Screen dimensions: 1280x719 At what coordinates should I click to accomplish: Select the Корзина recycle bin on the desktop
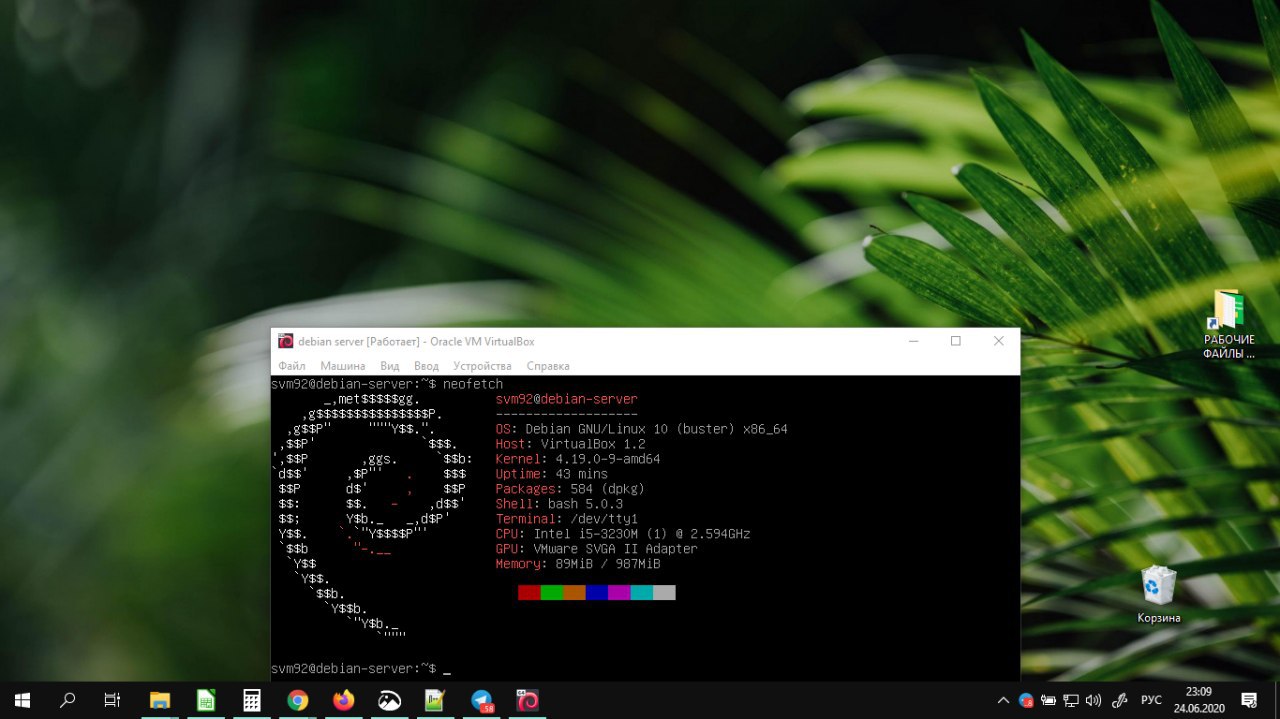tap(1158, 595)
